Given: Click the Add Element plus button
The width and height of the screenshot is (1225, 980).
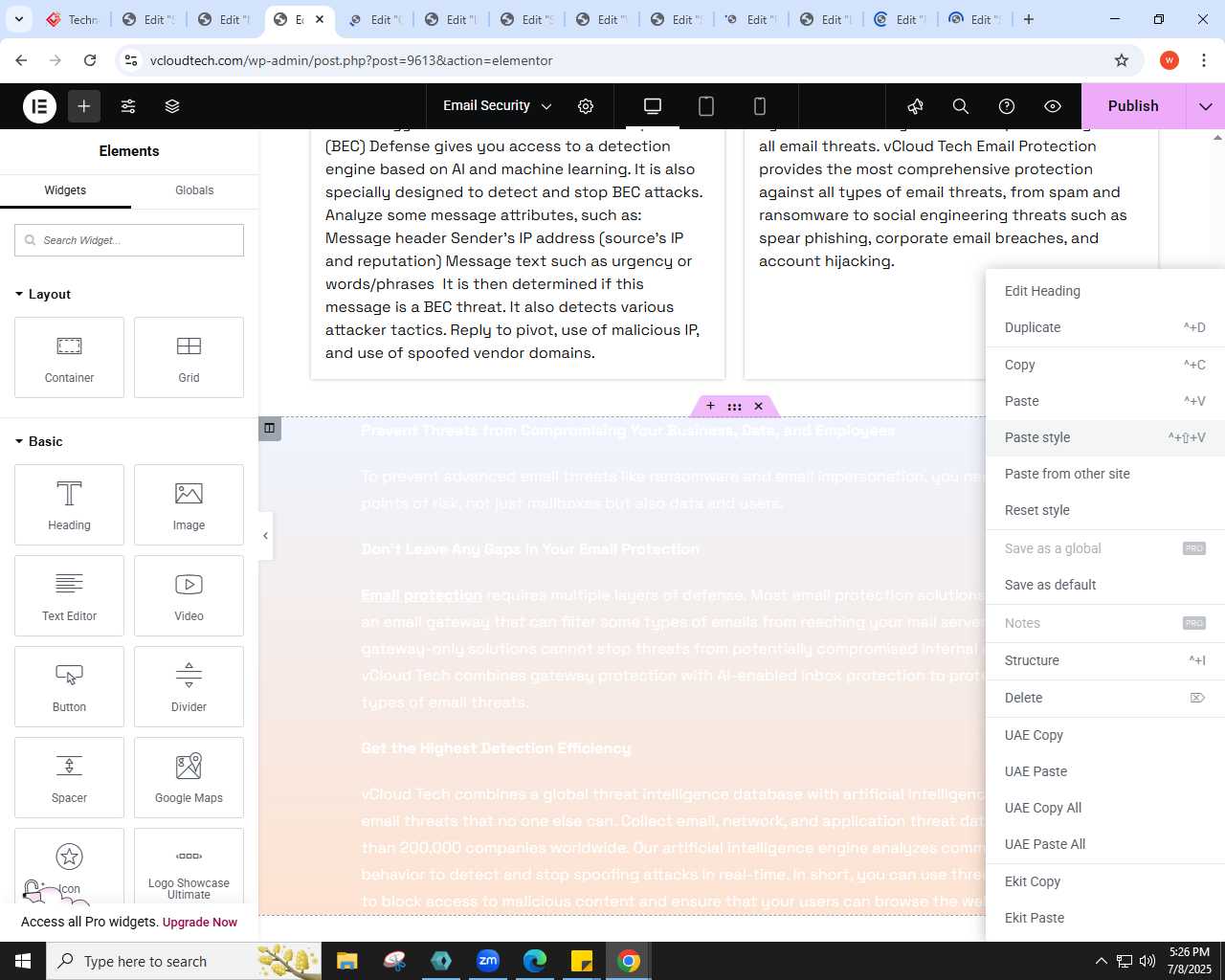Looking at the screenshot, I should pyautogui.click(x=84, y=106).
